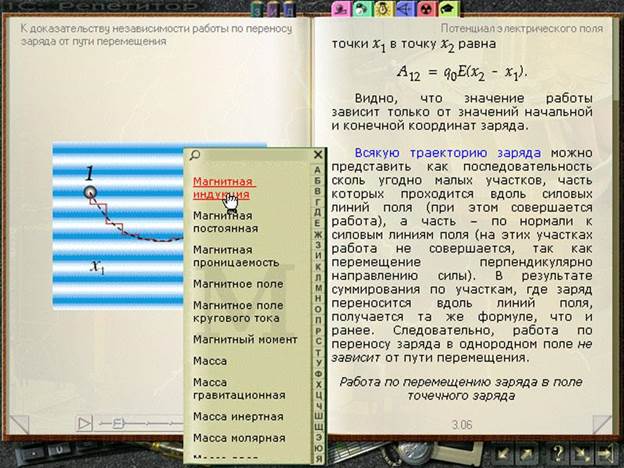
Task: Turn page back using left corner fold
Action: click(19, 425)
